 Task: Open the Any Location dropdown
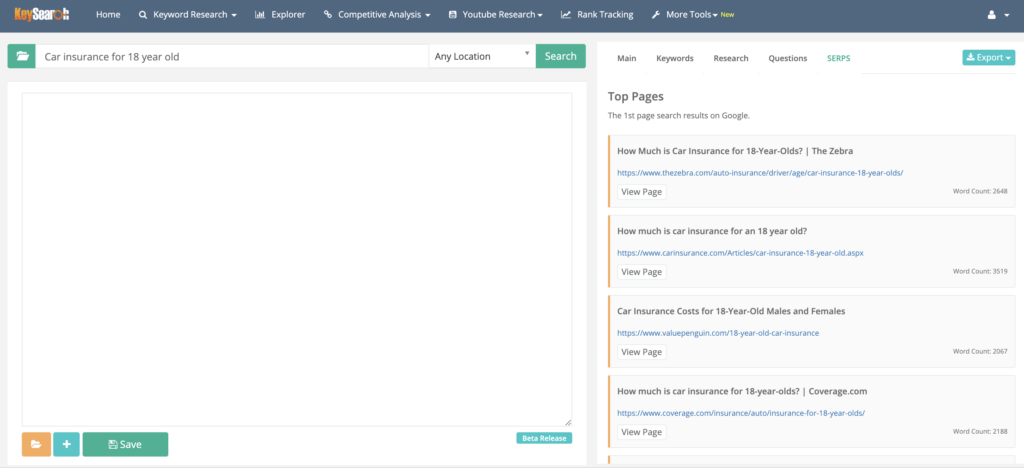click(482, 56)
